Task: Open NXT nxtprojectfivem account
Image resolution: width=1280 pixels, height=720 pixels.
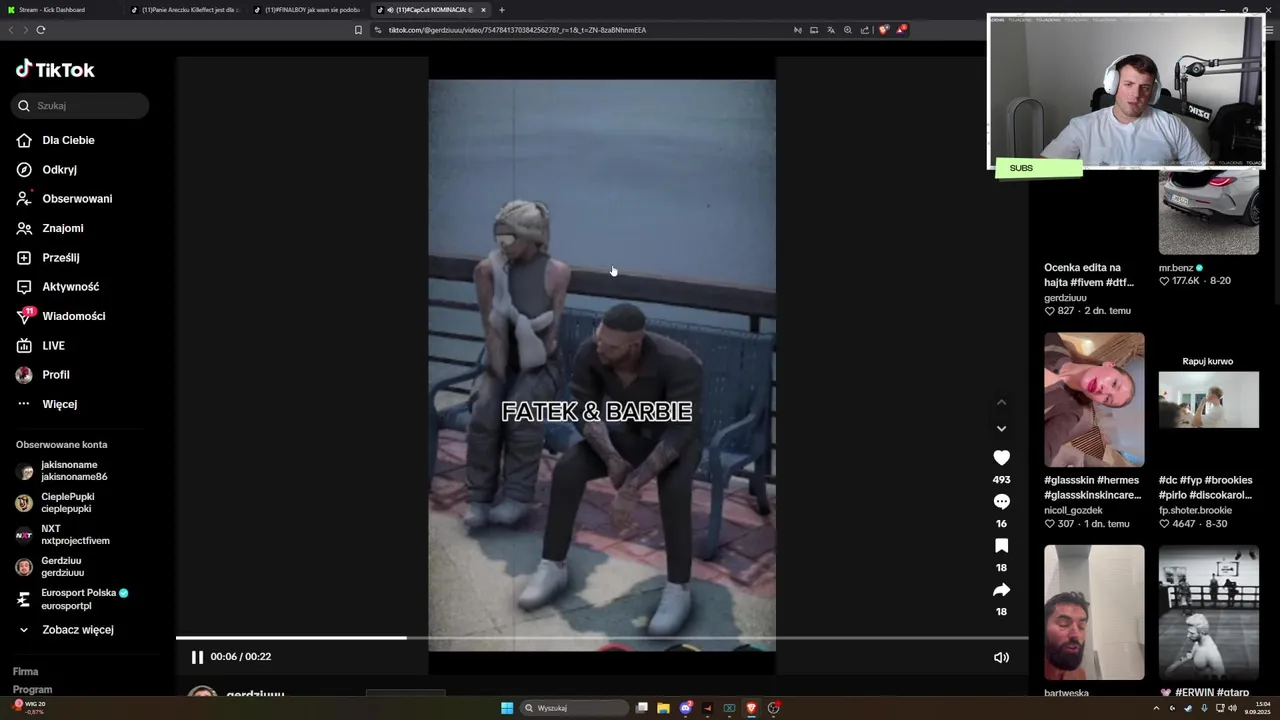Action: (x=75, y=535)
